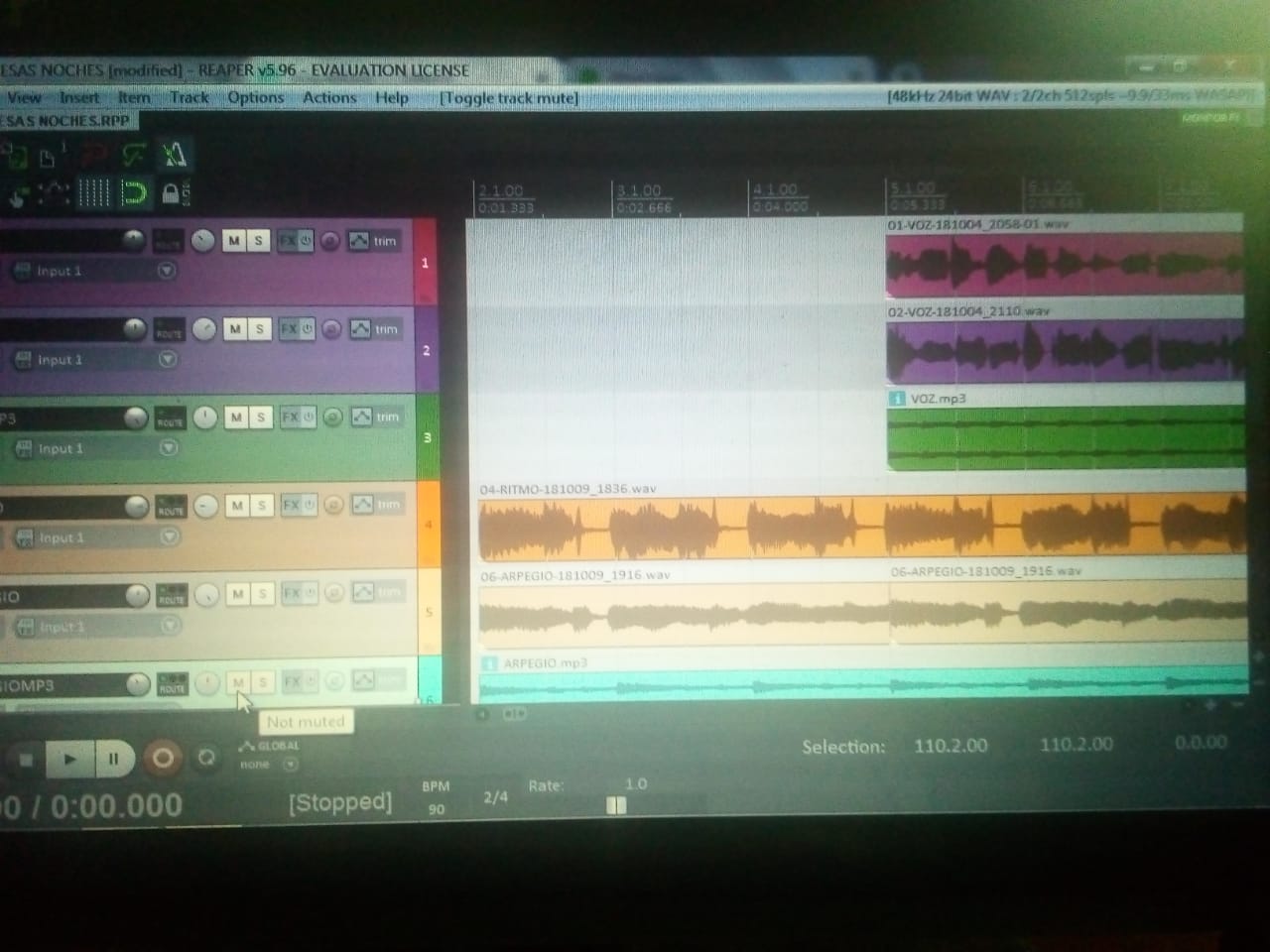The width and height of the screenshot is (1270, 952).
Task: Mute track 6 with its M button
Action: 238,682
